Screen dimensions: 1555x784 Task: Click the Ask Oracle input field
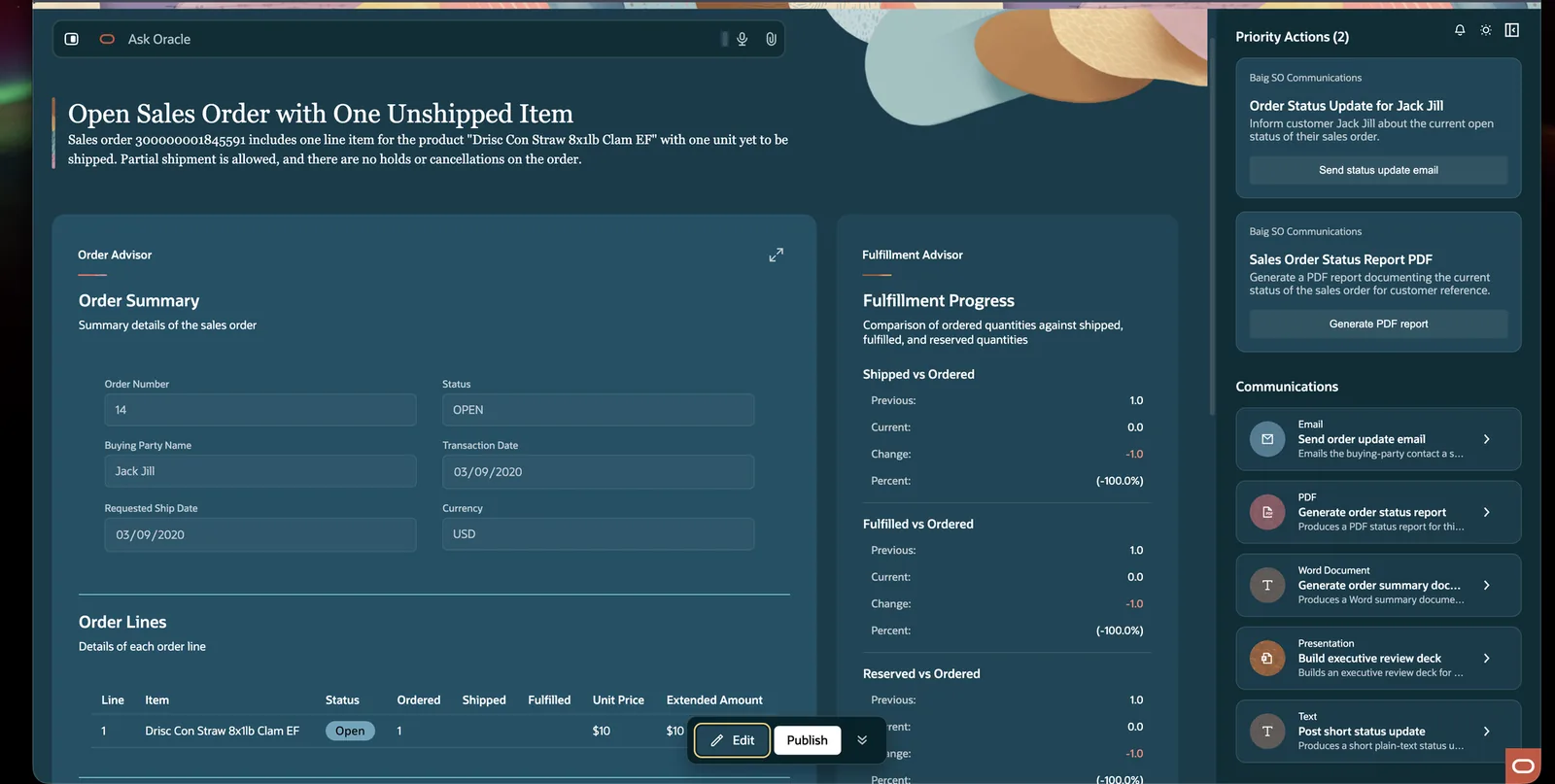418,39
